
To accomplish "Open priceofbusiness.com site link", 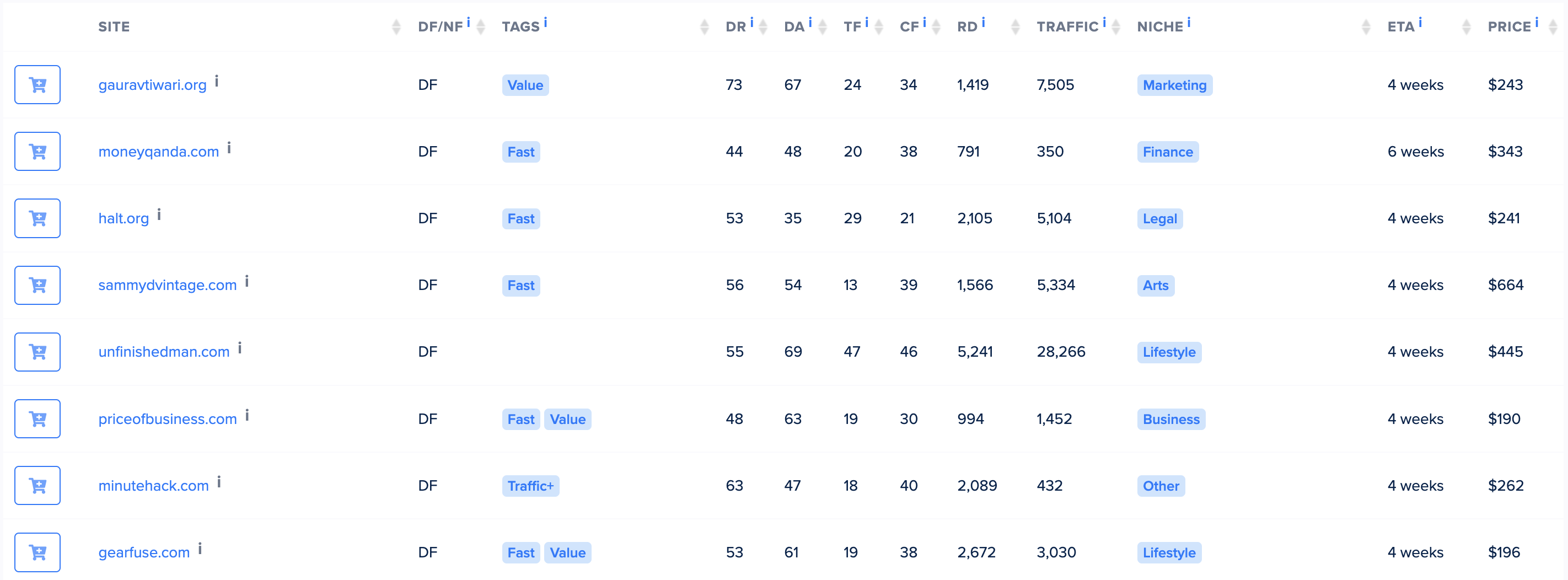I will (x=168, y=418).
